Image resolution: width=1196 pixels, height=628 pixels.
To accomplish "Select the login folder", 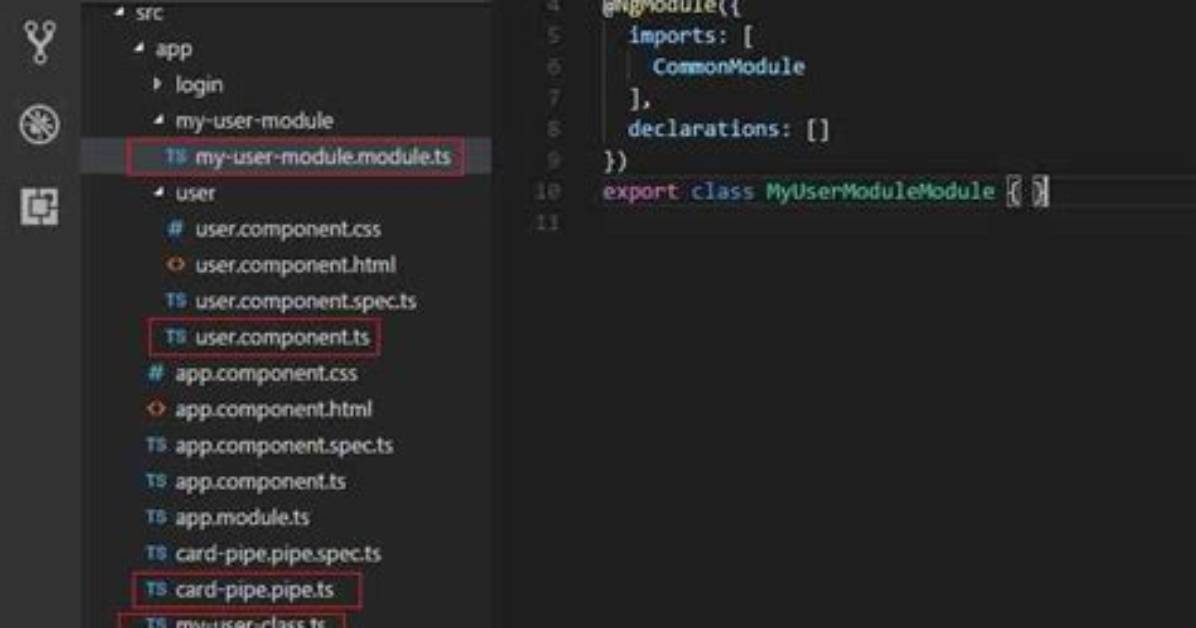I will point(199,85).
